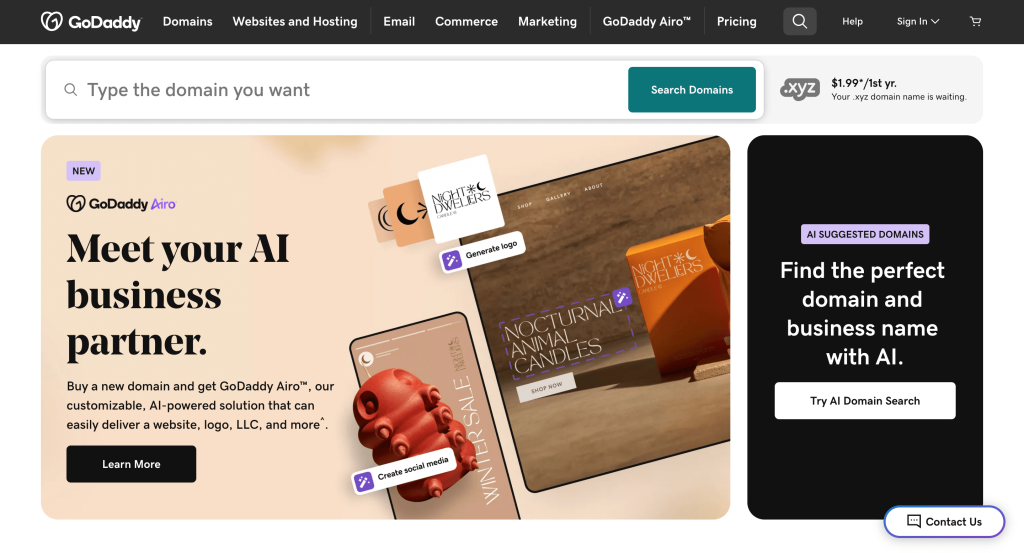
Task: Open the Domains menu
Action: (187, 22)
